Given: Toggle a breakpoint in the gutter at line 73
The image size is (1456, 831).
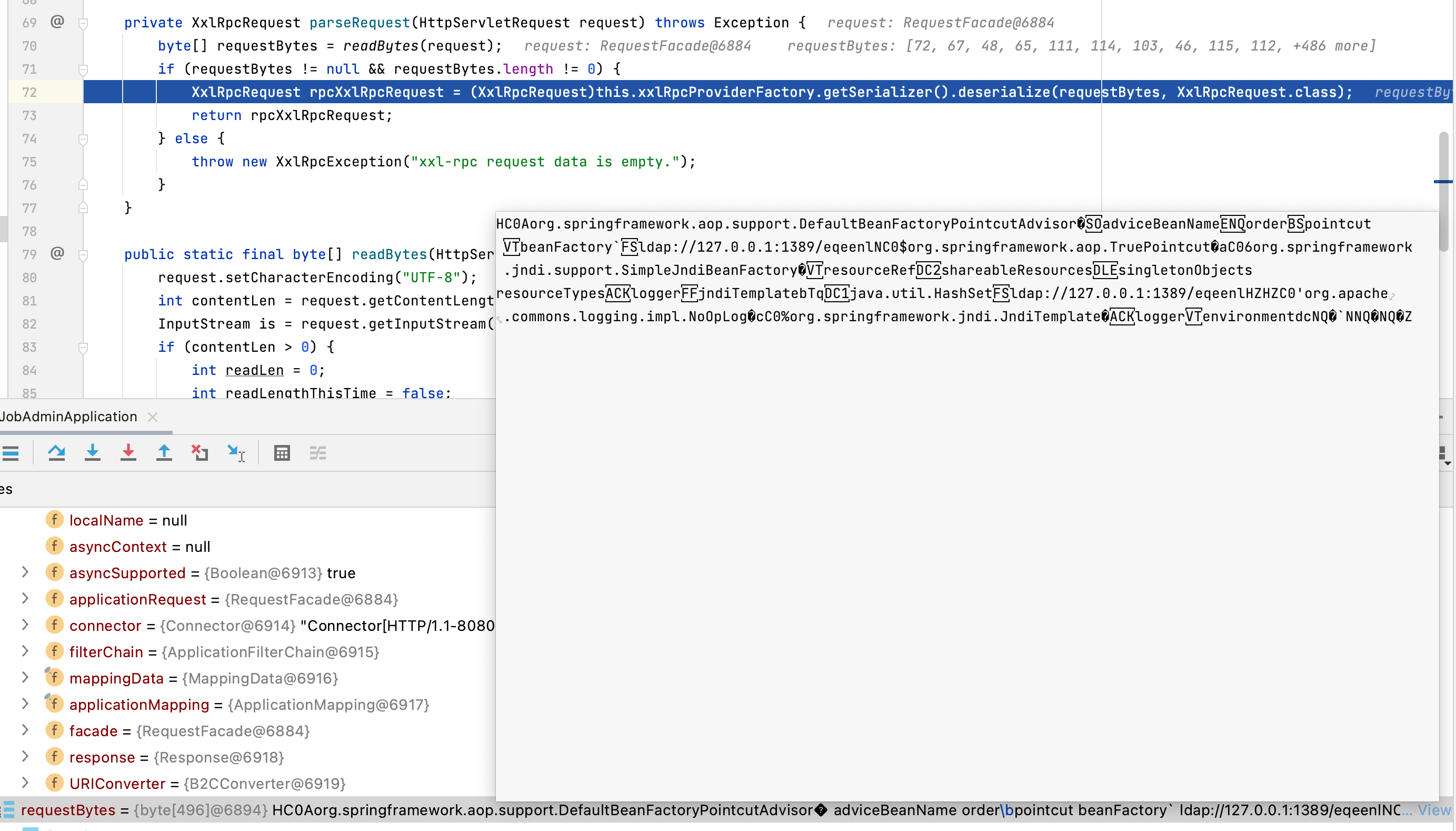Looking at the screenshot, I should [57, 115].
